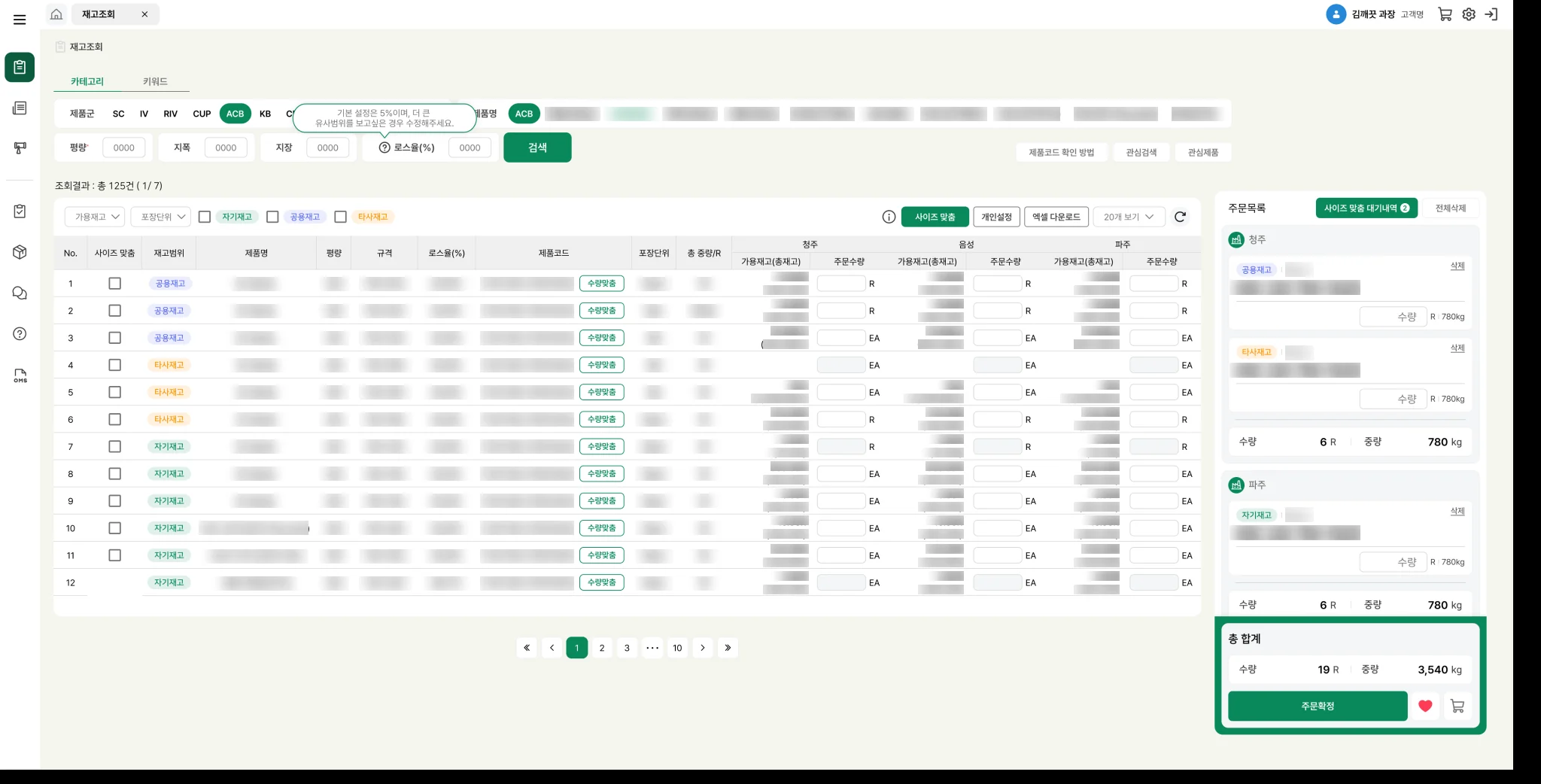This screenshot has height=784, width=1541.
Task: Open the 포장단위 dropdown
Action: 161,217
